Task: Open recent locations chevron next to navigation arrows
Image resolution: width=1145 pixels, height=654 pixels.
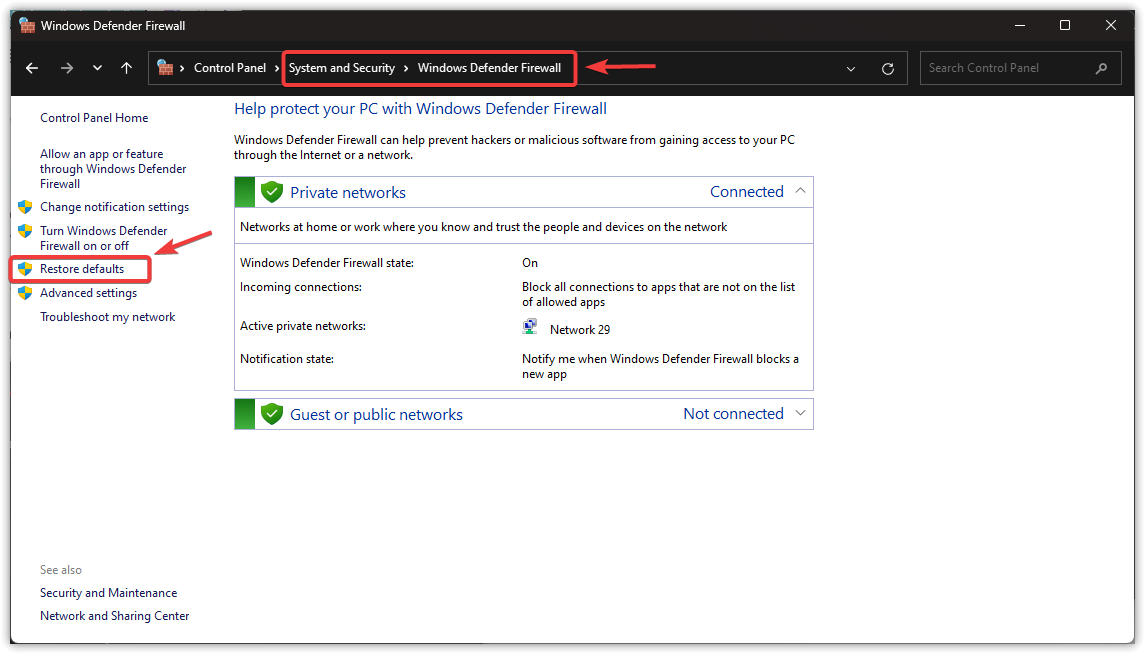Action: [x=96, y=67]
